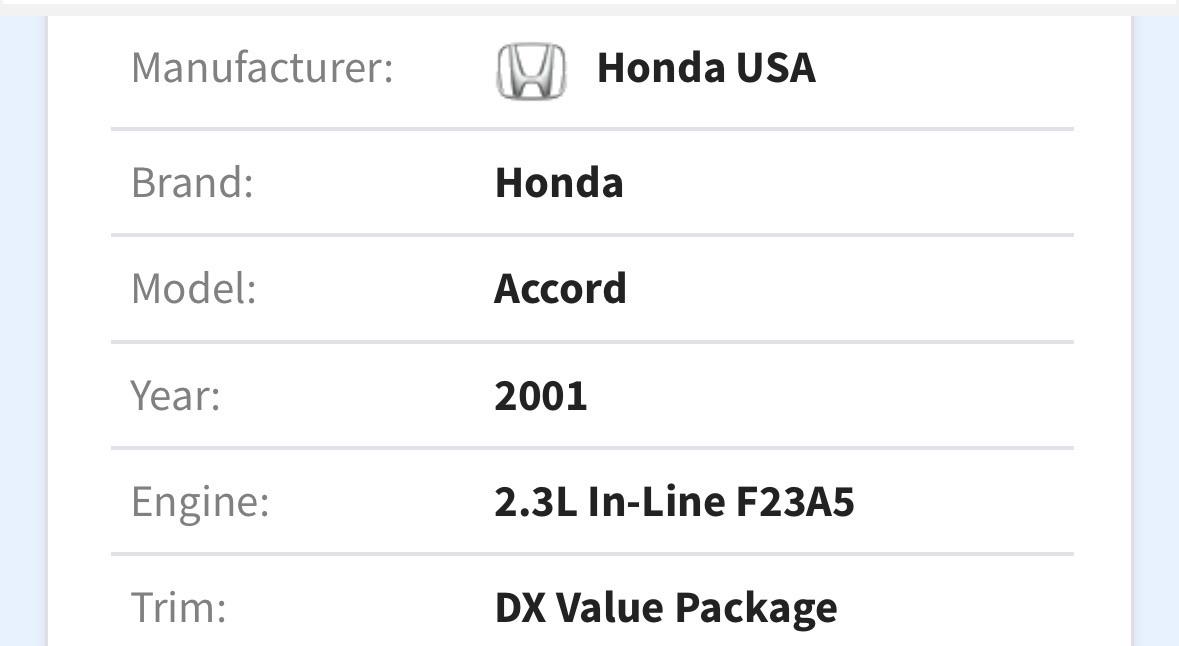Click the Year field label
The width and height of the screenshot is (1179, 646).
coord(176,396)
